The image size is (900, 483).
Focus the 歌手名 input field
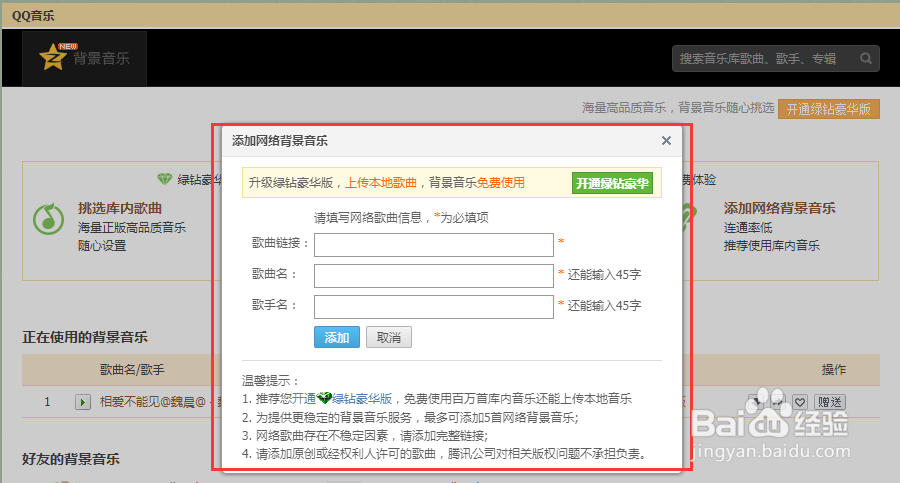[433, 307]
